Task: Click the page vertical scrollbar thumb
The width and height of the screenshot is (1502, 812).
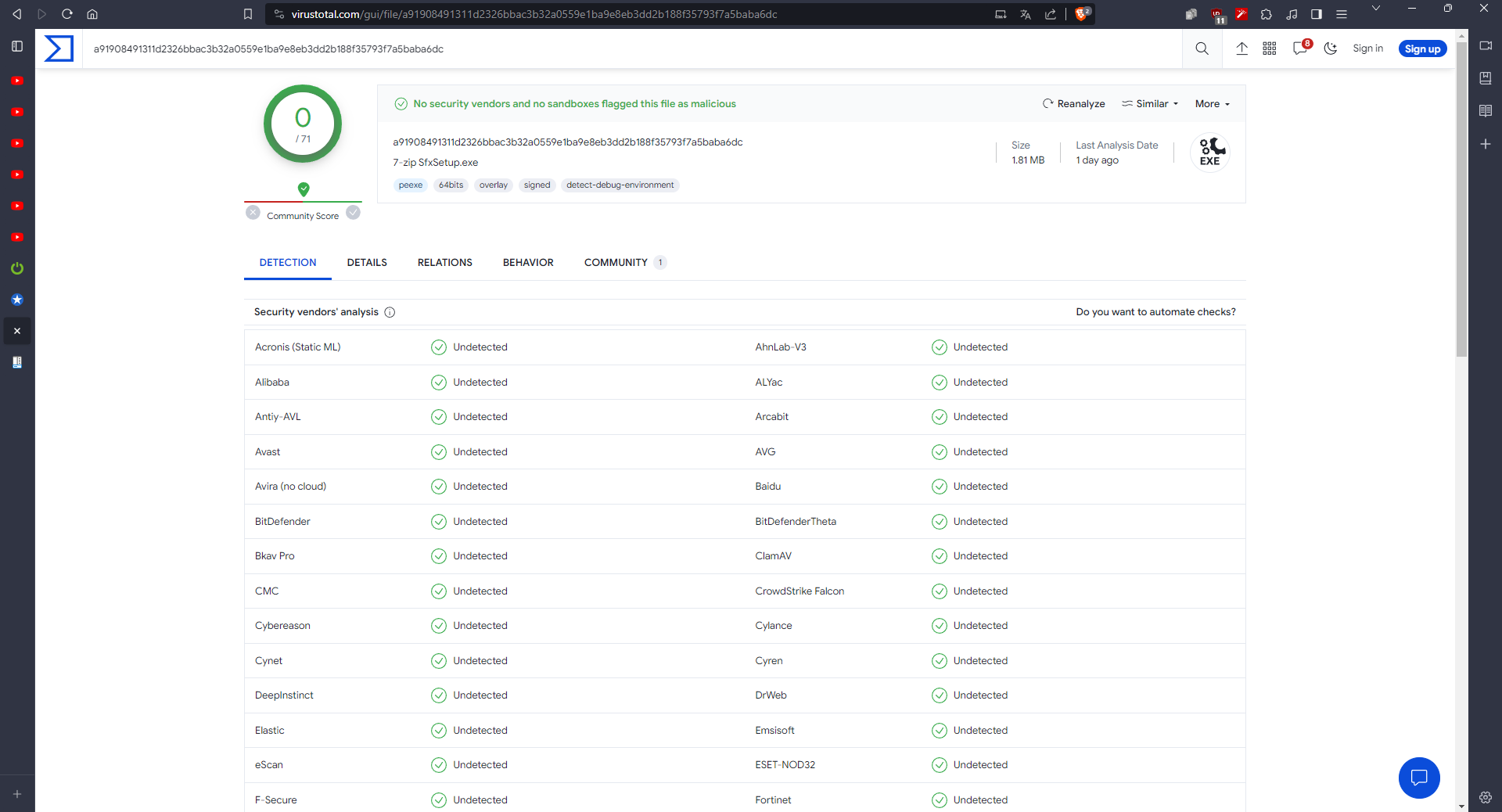Action: point(1461,199)
